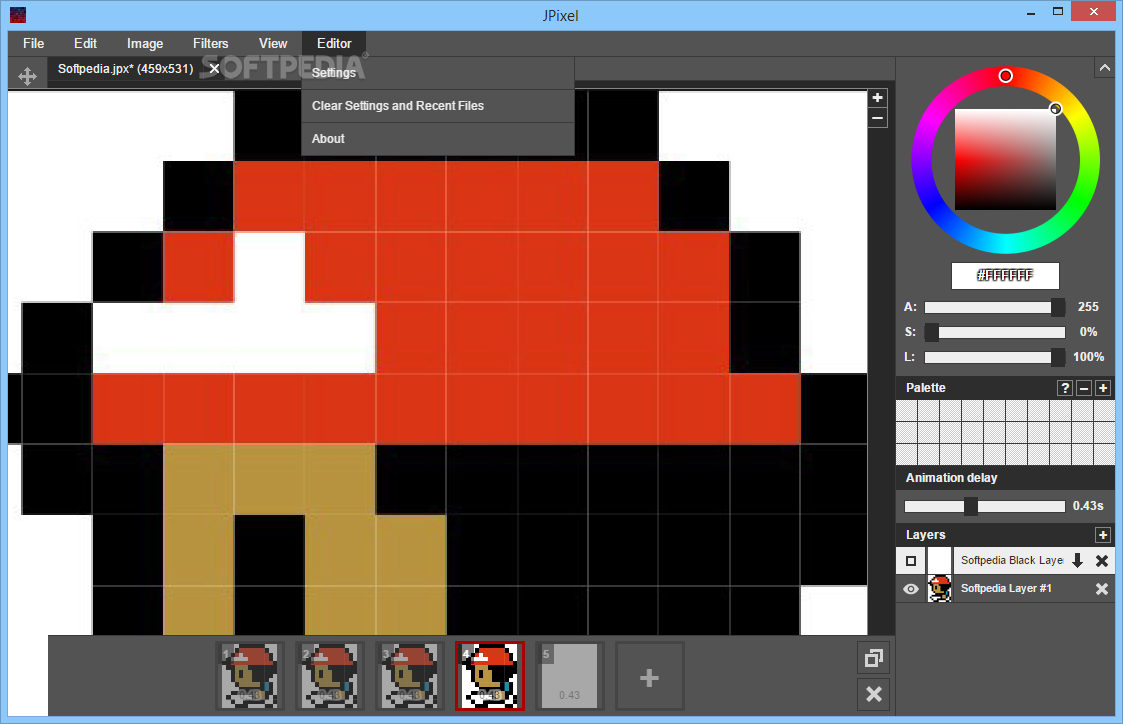Close the Editor menu
This screenshot has height=724, width=1123.
(334, 44)
